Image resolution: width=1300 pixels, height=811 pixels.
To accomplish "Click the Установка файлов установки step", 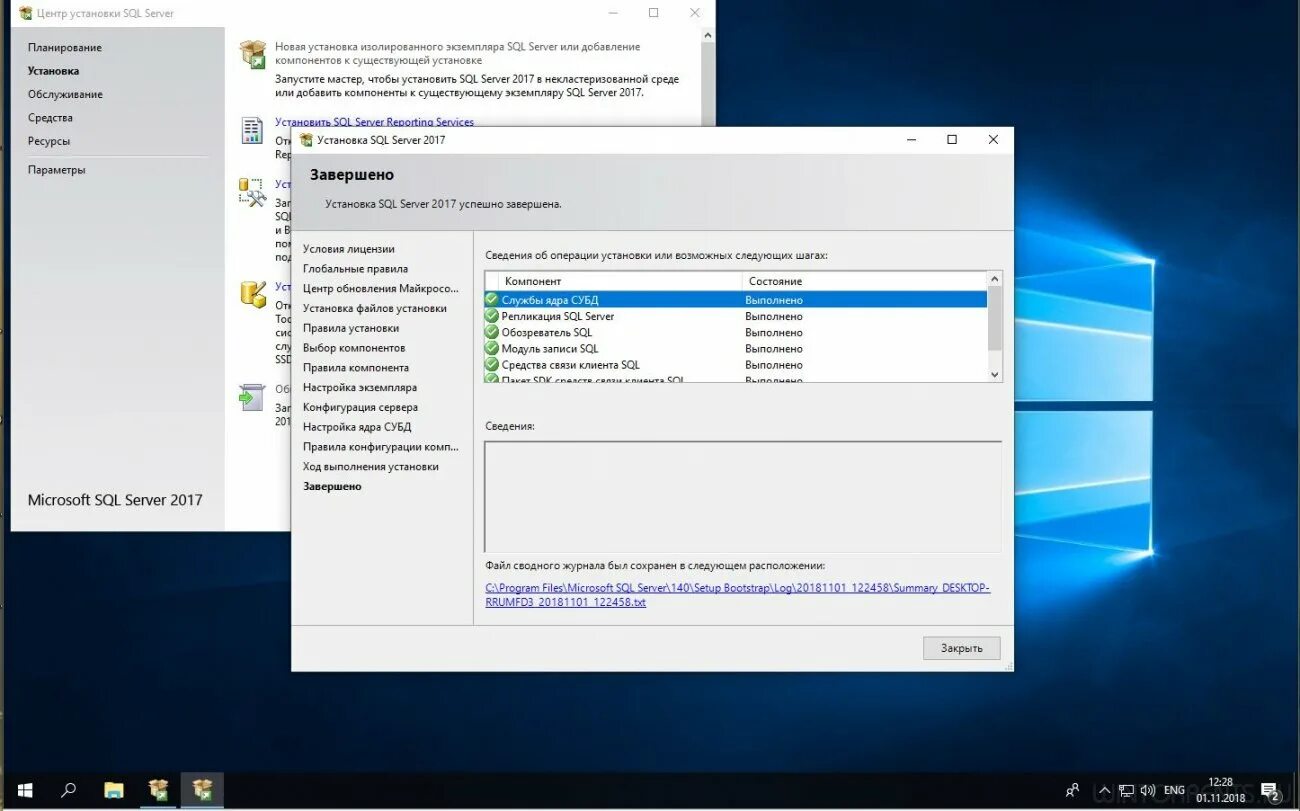I will (375, 309).
